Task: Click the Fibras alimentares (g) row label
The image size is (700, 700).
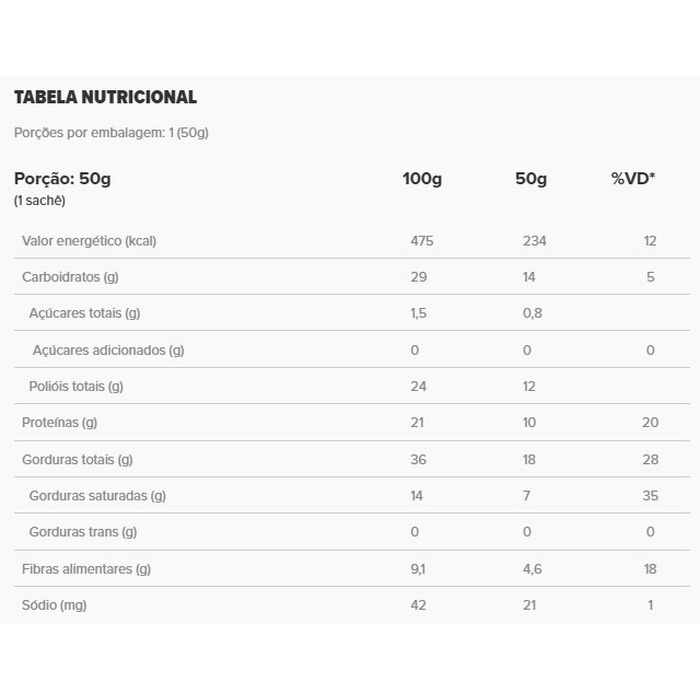Action: pyautogui.click(x=86, y=569)
